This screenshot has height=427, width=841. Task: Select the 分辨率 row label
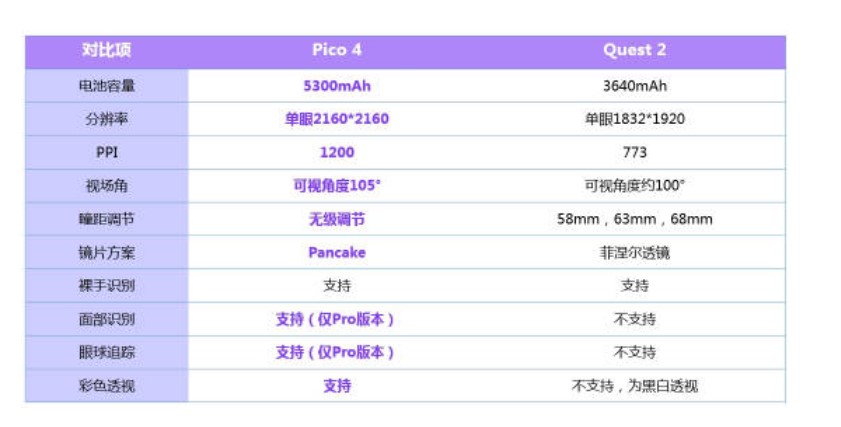[106, 119]
